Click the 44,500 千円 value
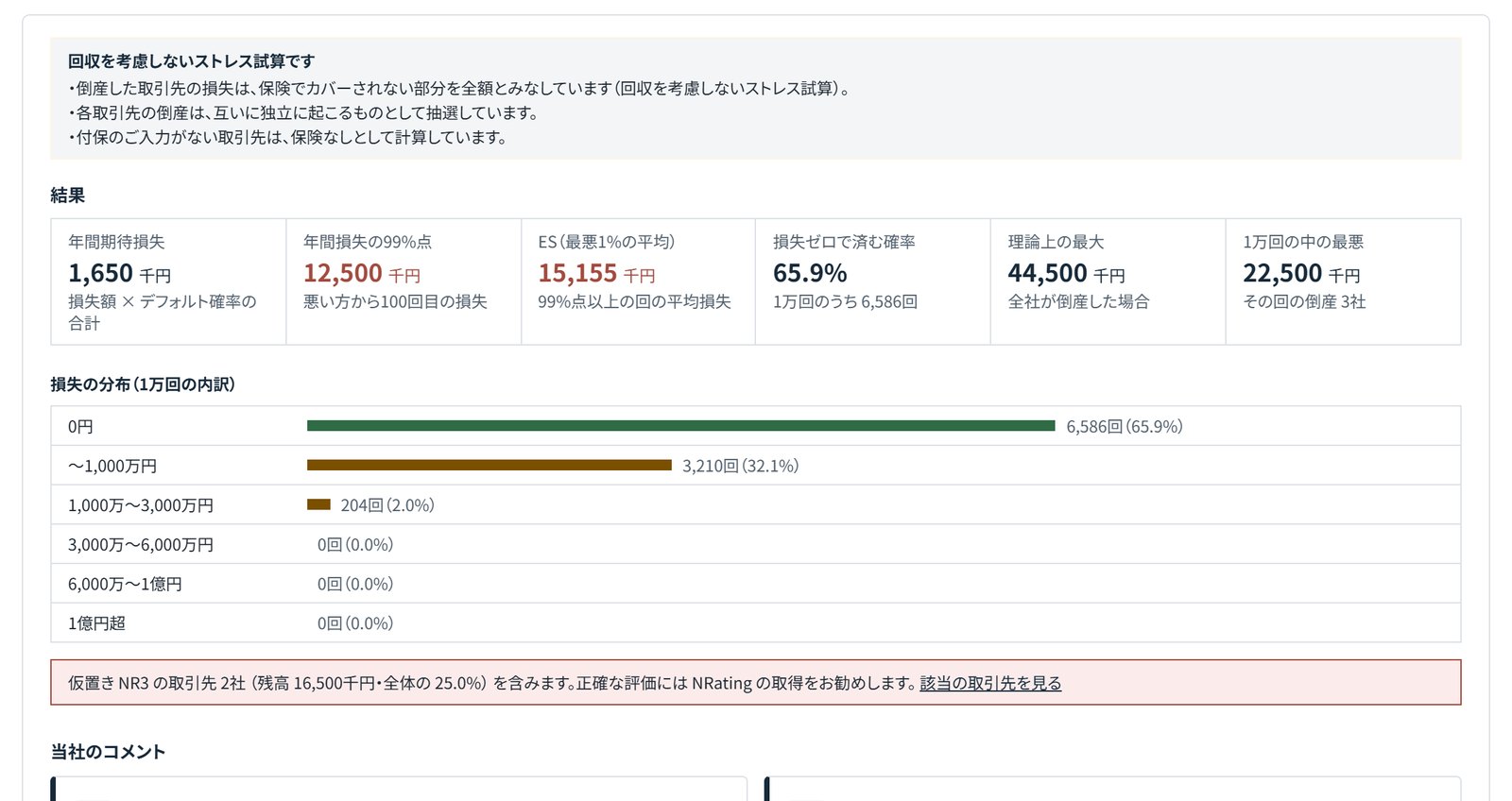 click(x=1067, y=273)
